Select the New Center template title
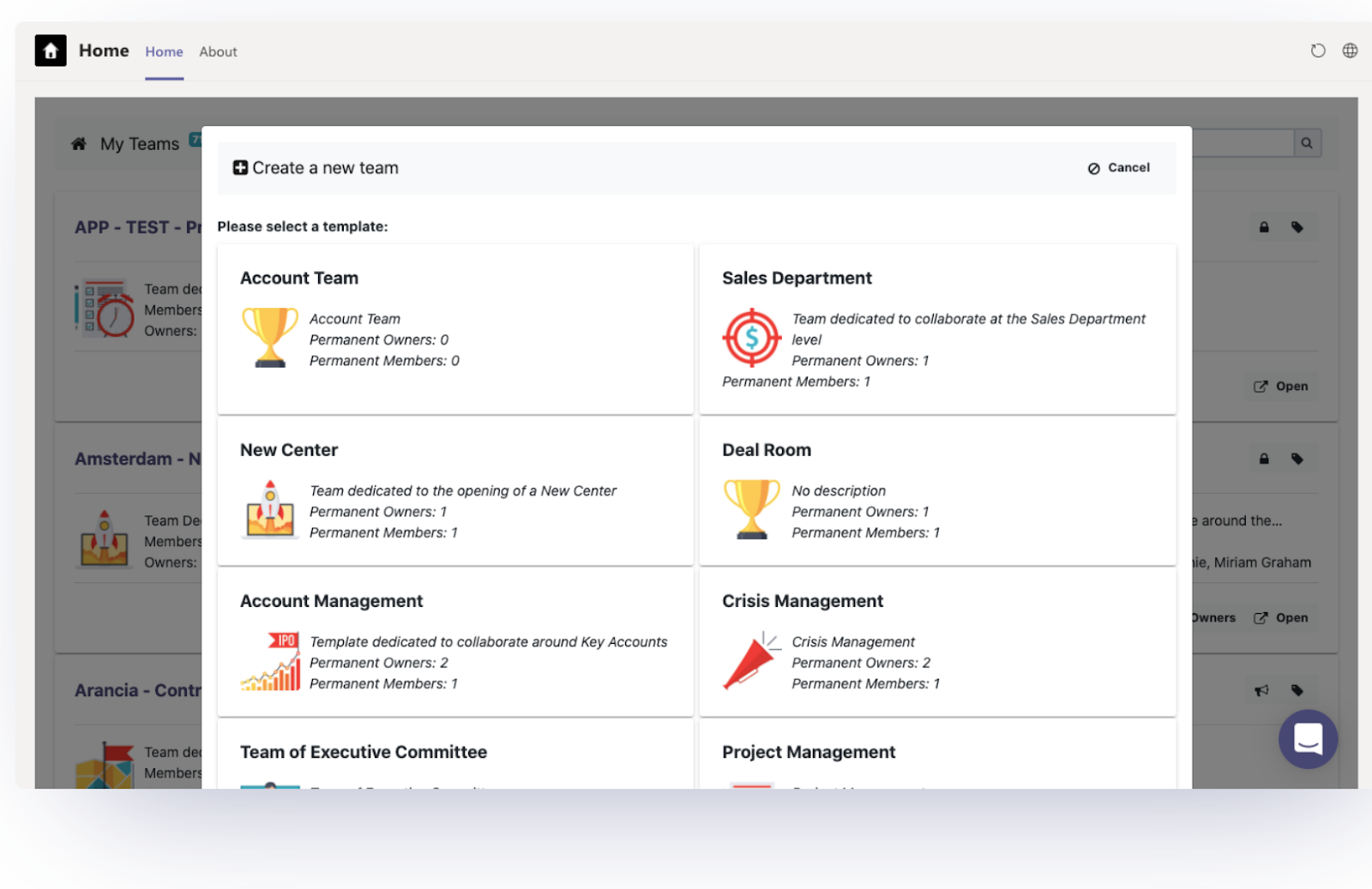Screen dimensions: 1372x889 (x=289, y=450)
